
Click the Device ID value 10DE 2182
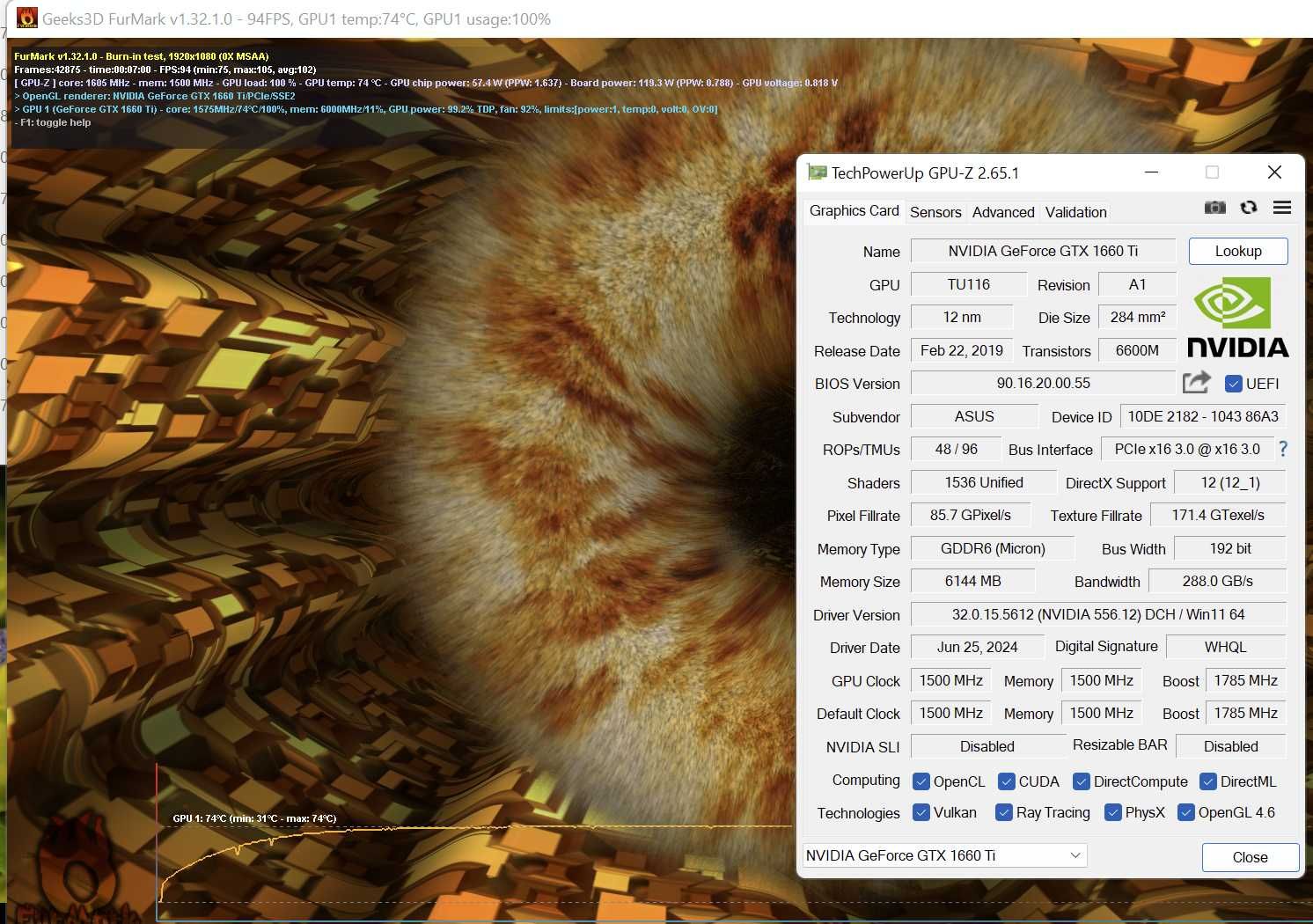[x=1202, y=416]
